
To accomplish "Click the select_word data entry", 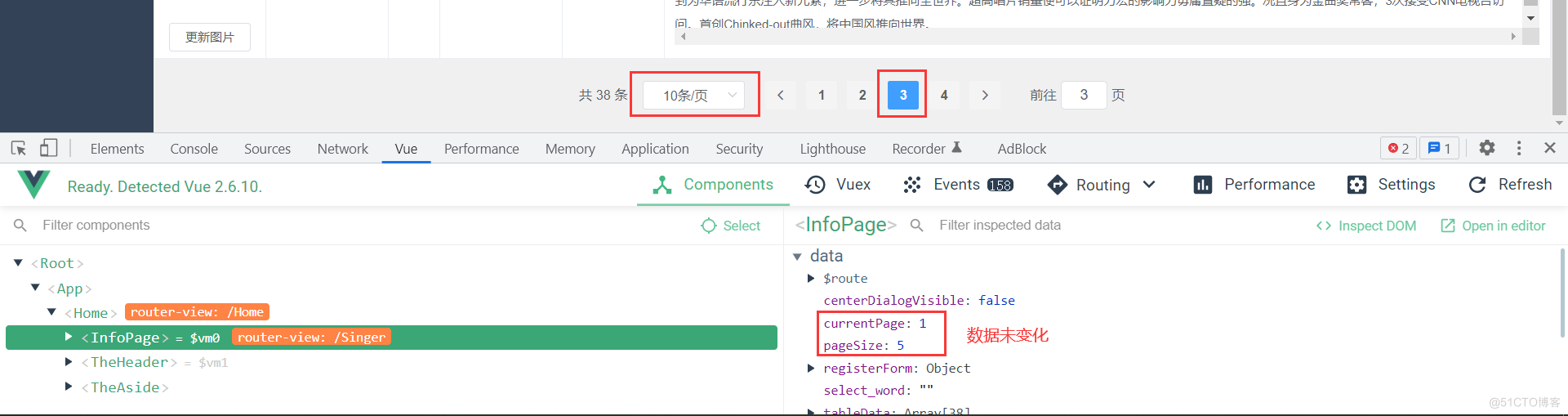I will (878, 391).
